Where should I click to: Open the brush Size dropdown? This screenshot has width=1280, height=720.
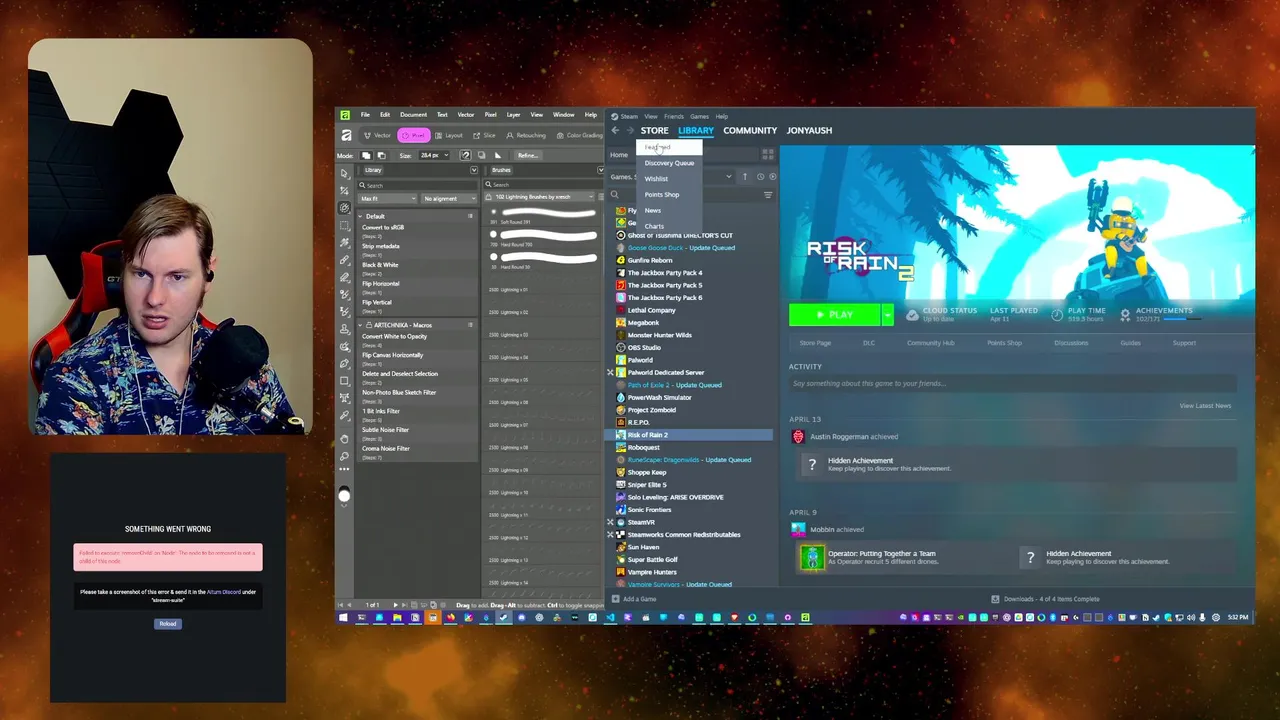tap(447, 155)
